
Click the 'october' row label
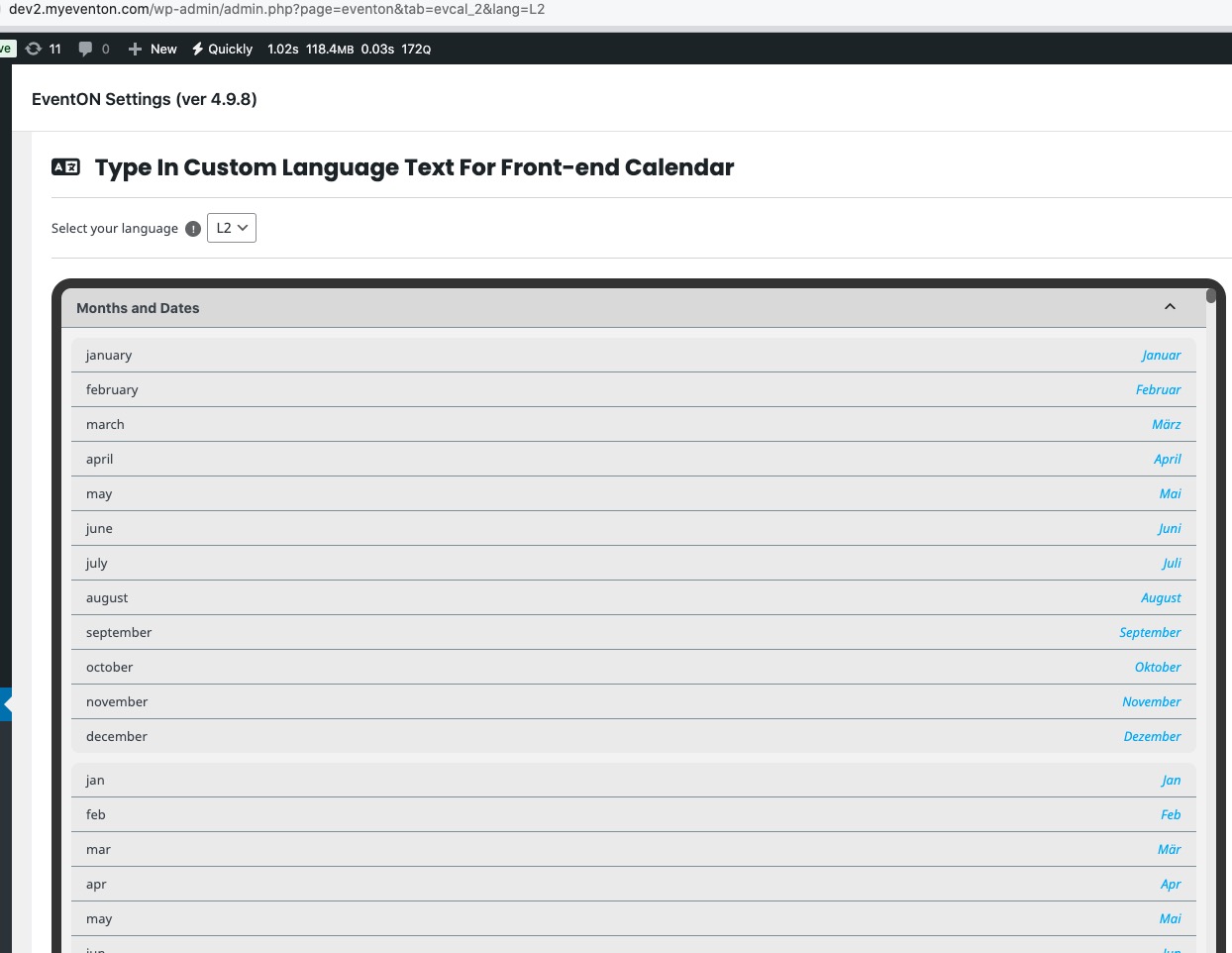tap(109, 667)
